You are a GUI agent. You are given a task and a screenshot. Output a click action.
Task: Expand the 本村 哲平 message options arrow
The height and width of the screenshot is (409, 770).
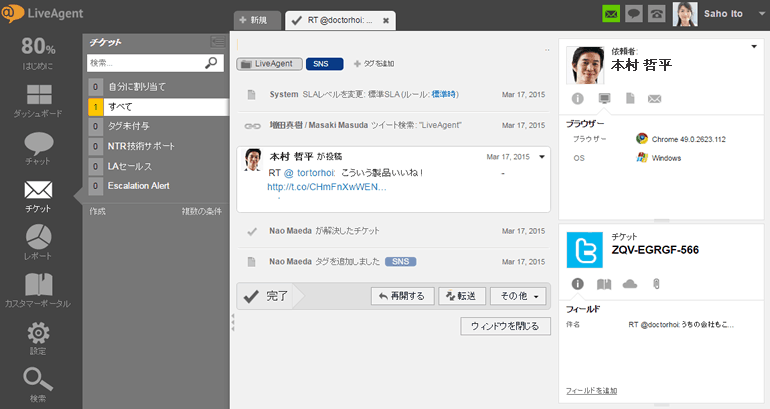(x=542, y=157)
